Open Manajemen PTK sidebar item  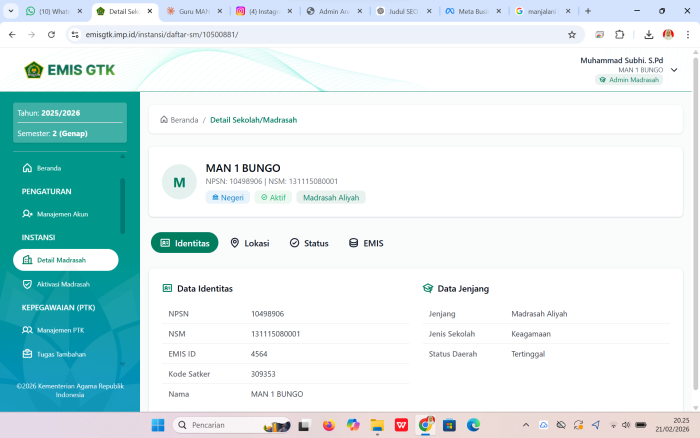tap(60, 330)
